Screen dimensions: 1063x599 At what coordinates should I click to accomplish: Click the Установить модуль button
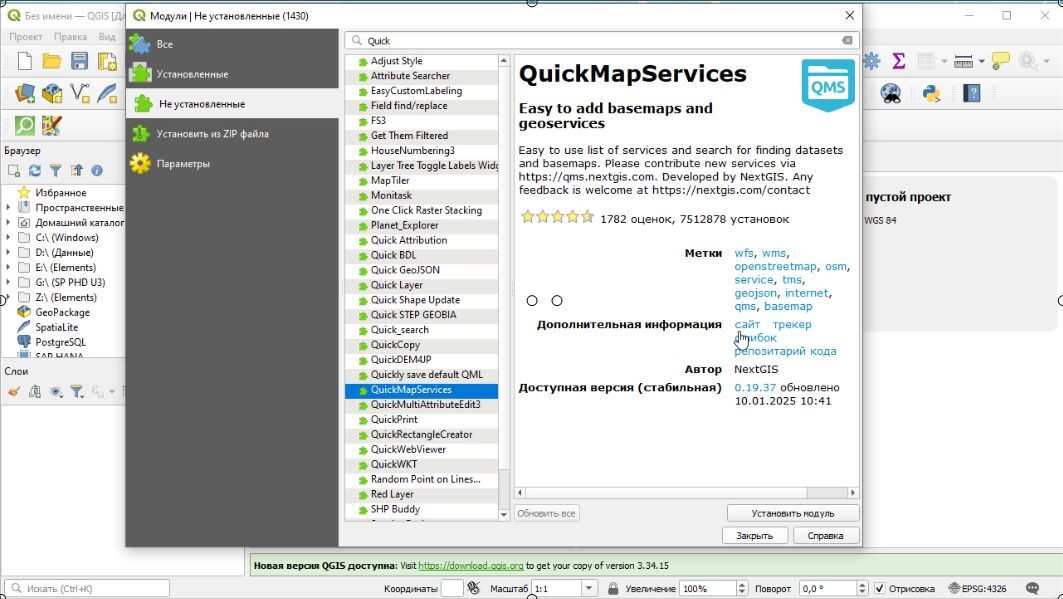(x=793, y=514)
